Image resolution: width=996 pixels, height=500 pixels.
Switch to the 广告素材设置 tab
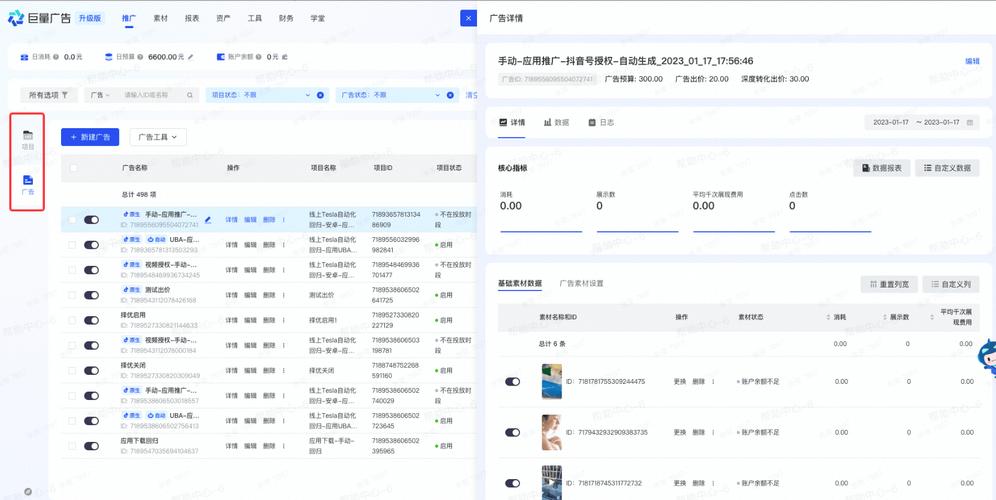coord(581,283)
